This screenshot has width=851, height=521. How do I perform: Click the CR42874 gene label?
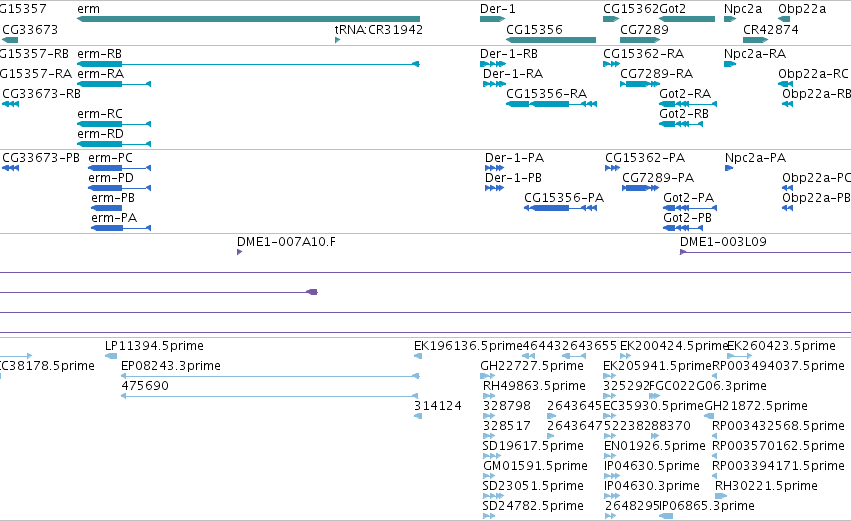coord(771,29)
